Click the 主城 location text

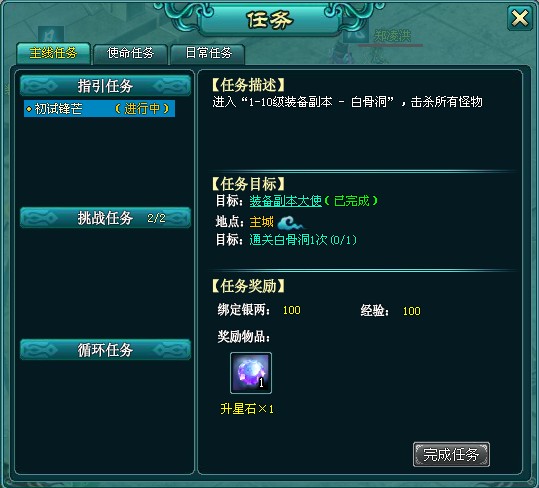pos(262,222)
